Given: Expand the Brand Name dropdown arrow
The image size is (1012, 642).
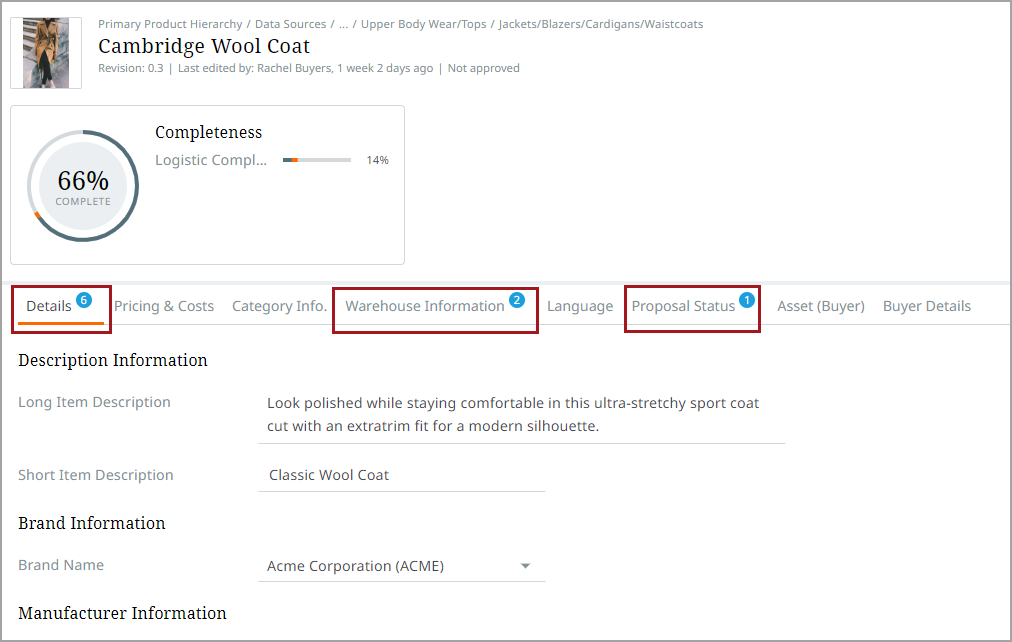Looking at the screenshot, I should (525, 566).
